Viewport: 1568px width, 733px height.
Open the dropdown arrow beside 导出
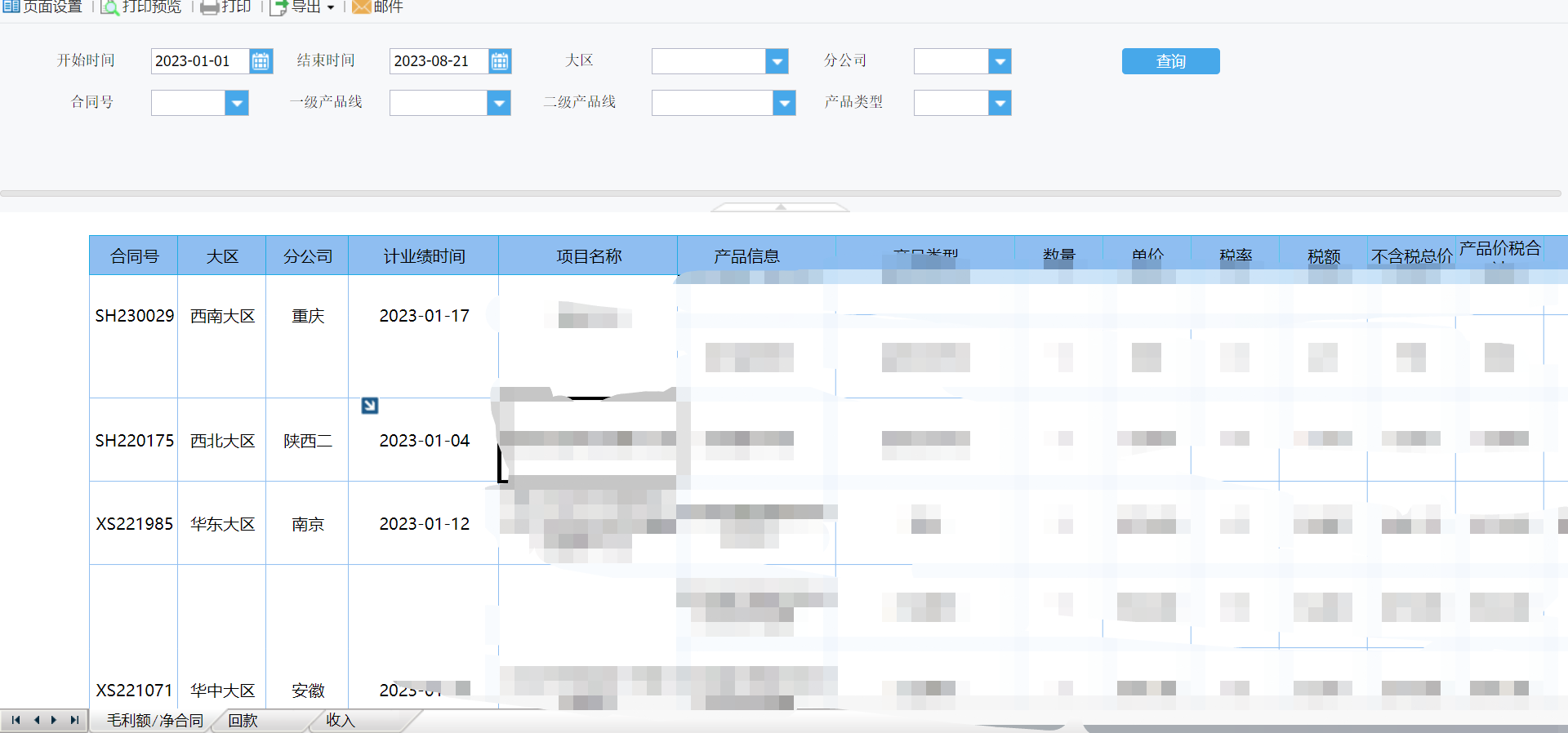331,7
